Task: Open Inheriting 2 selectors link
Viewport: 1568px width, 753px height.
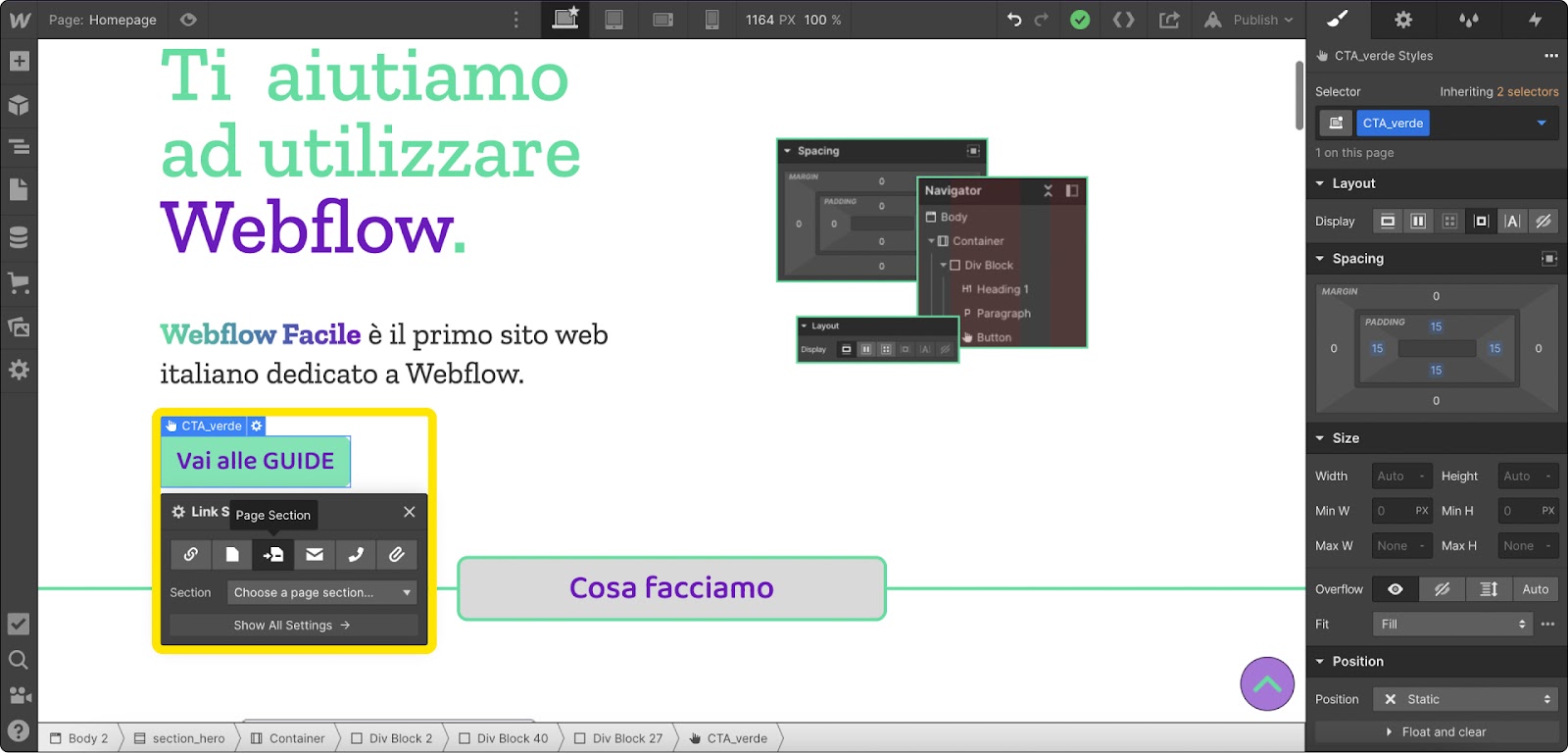Action: [1525, 91]
